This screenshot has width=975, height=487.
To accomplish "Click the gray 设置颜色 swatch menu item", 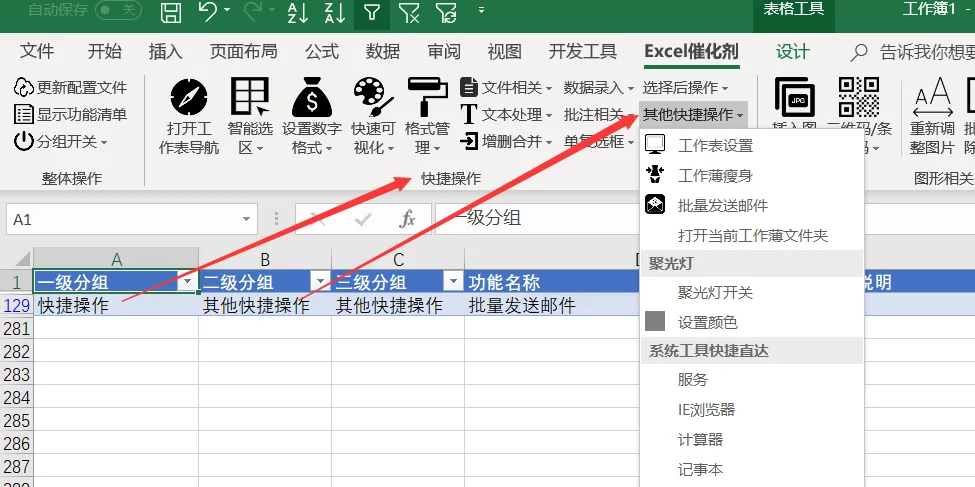I will (752, 322).
